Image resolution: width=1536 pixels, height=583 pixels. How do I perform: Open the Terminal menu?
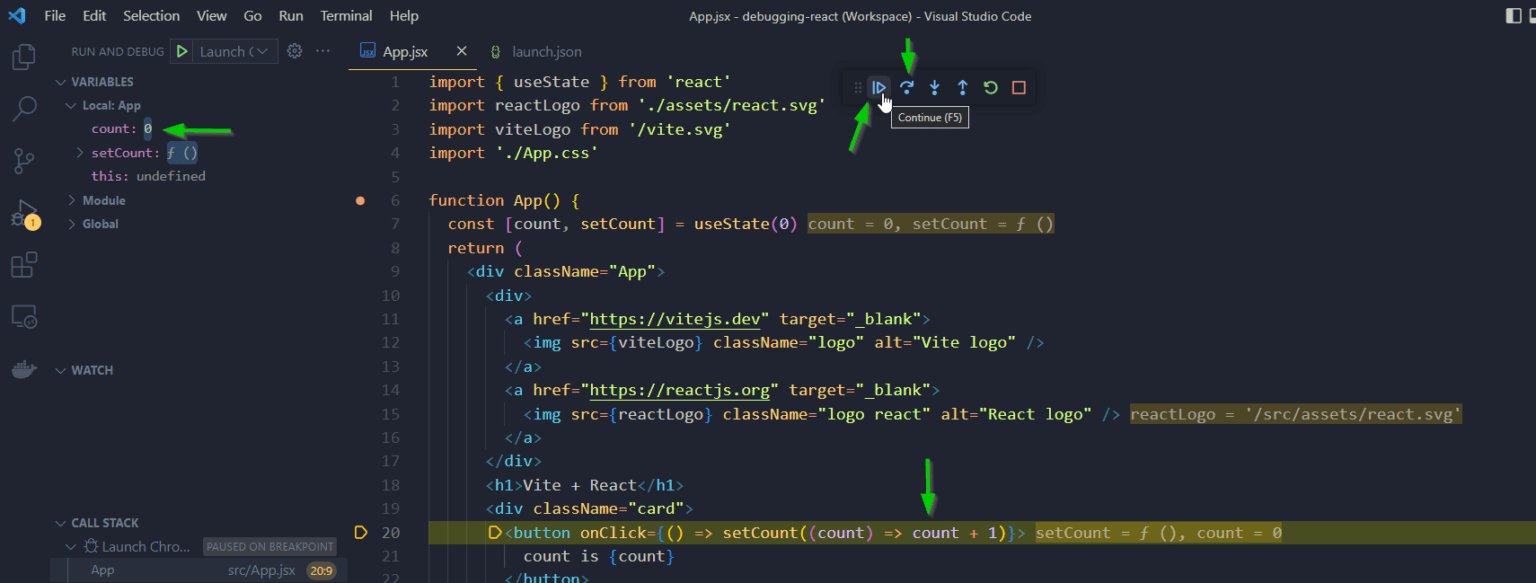click(346, 15)
